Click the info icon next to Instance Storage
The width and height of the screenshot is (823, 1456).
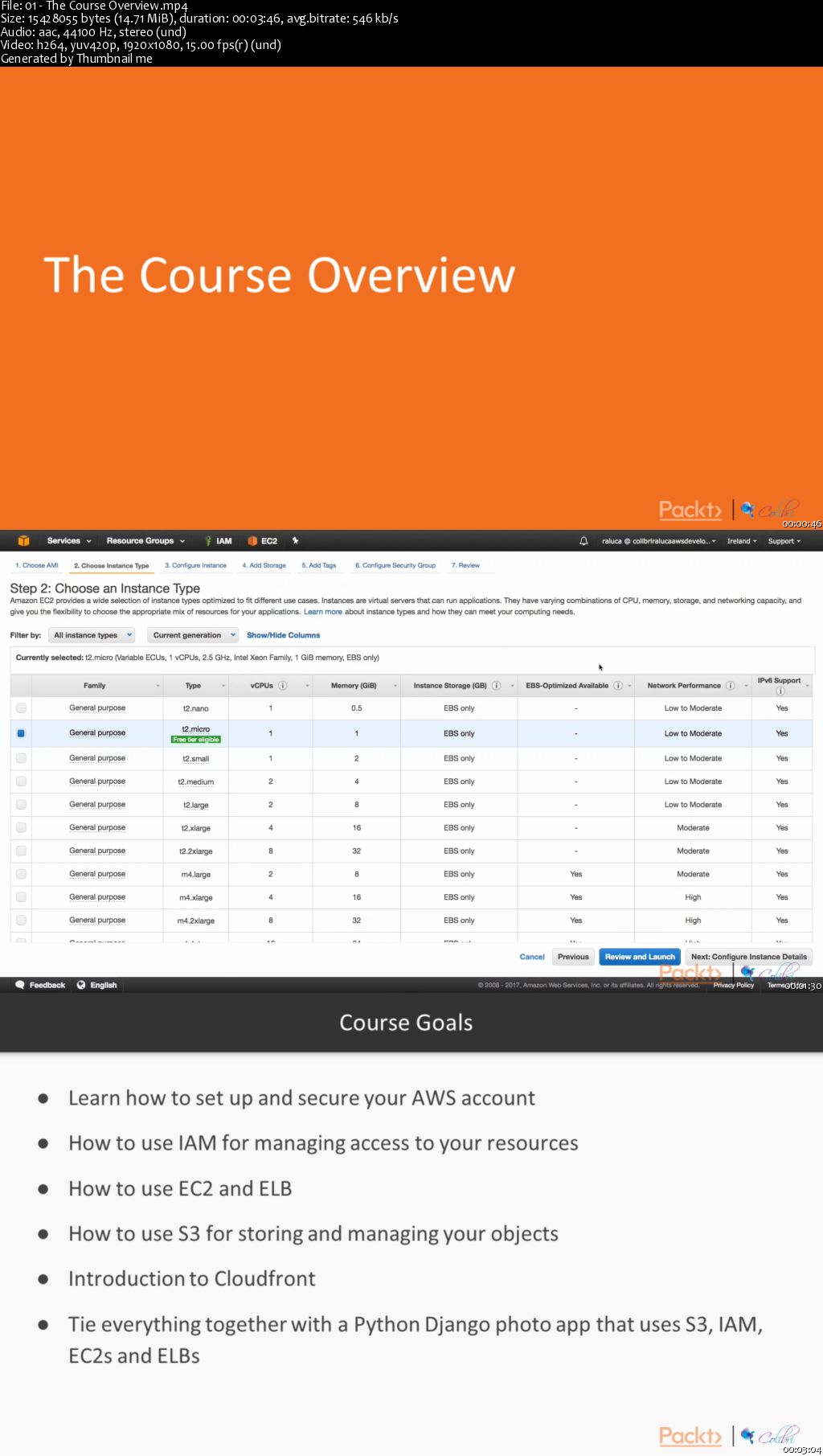pyautogui.click(x=496, y=686)
